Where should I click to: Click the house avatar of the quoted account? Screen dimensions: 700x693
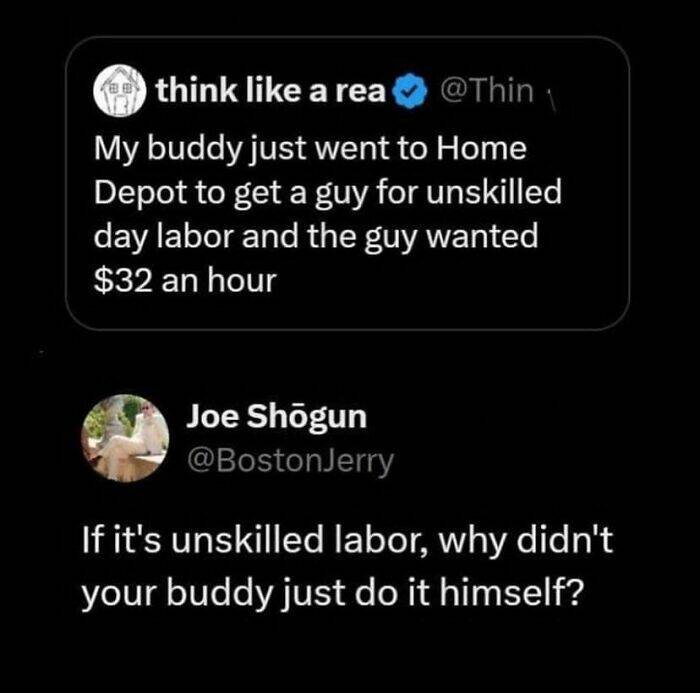pos(123,93)
